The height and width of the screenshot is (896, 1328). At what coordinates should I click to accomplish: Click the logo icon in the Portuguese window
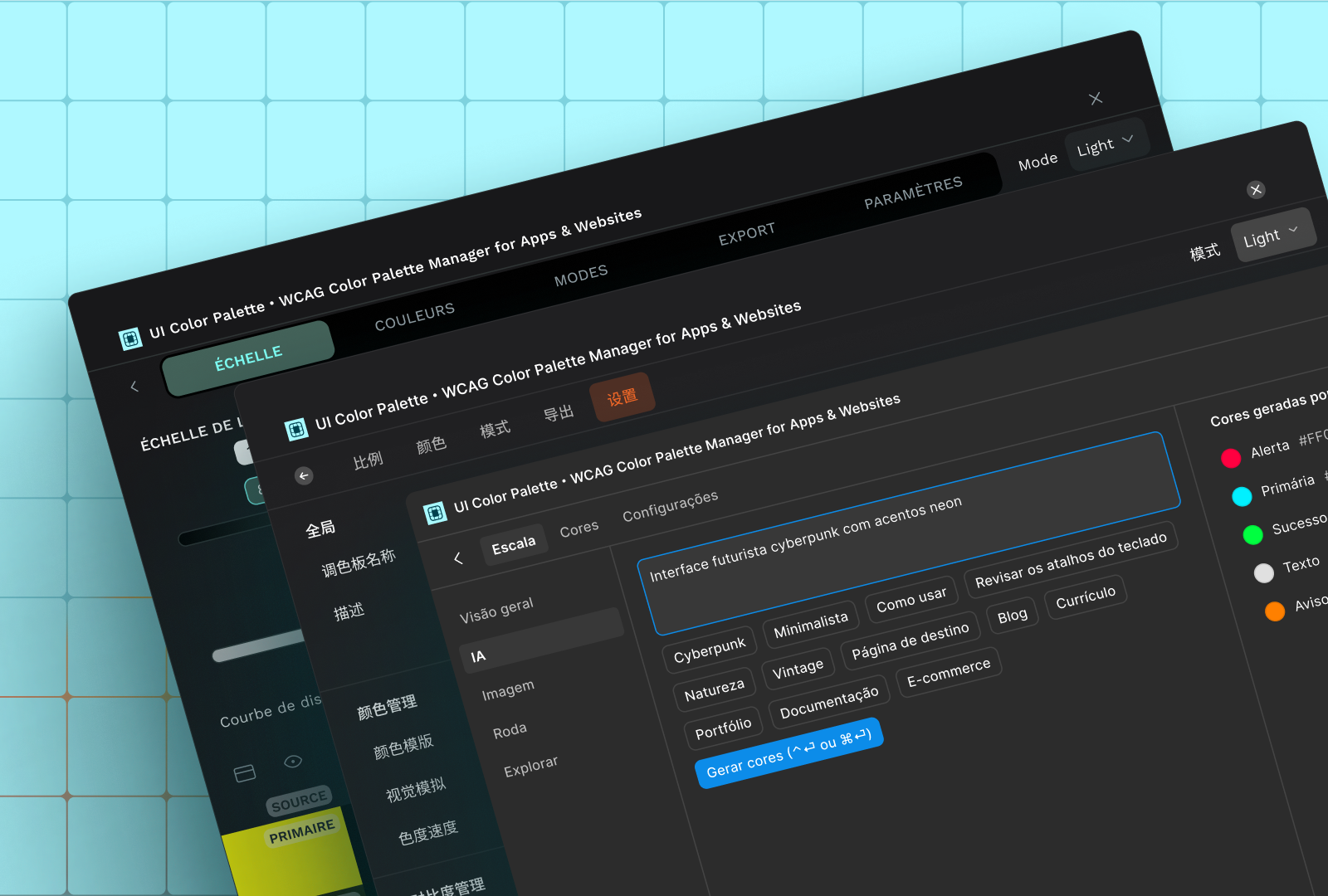click(x=435, y=514)
